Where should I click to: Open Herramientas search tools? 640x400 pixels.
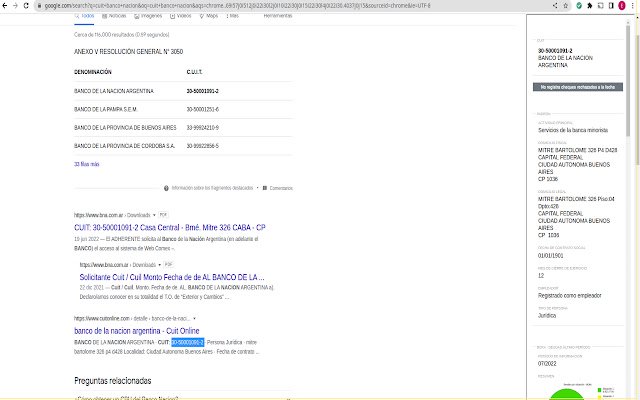pos(278,16)
